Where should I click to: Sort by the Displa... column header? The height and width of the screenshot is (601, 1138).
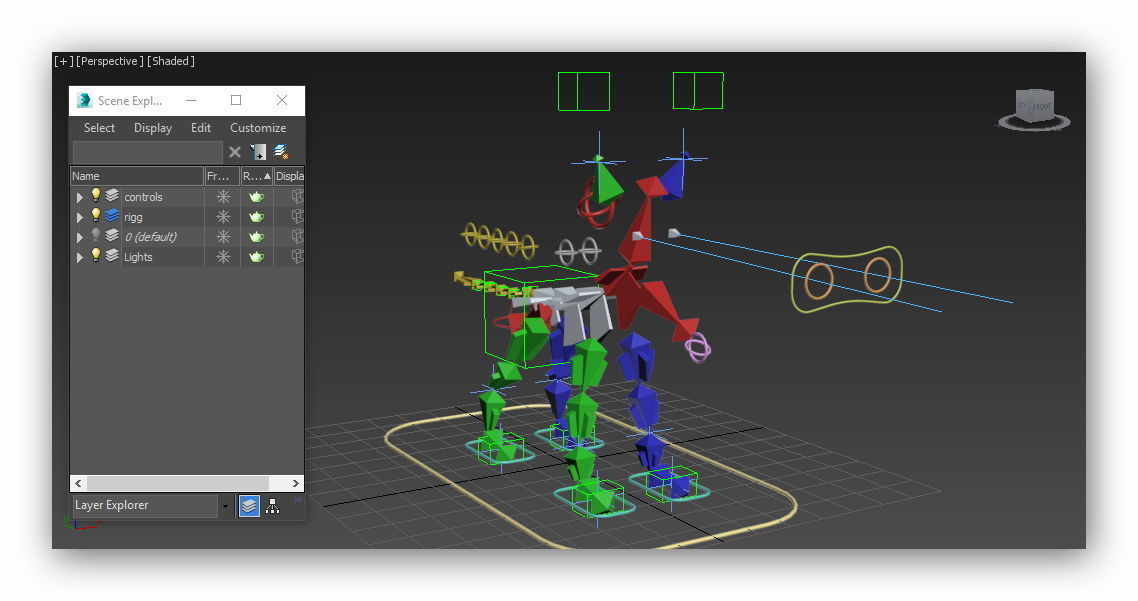(x=290, y=176)
